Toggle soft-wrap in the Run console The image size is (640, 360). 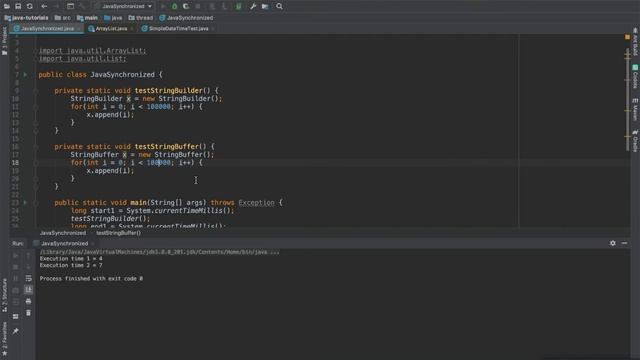coord(28,278)
